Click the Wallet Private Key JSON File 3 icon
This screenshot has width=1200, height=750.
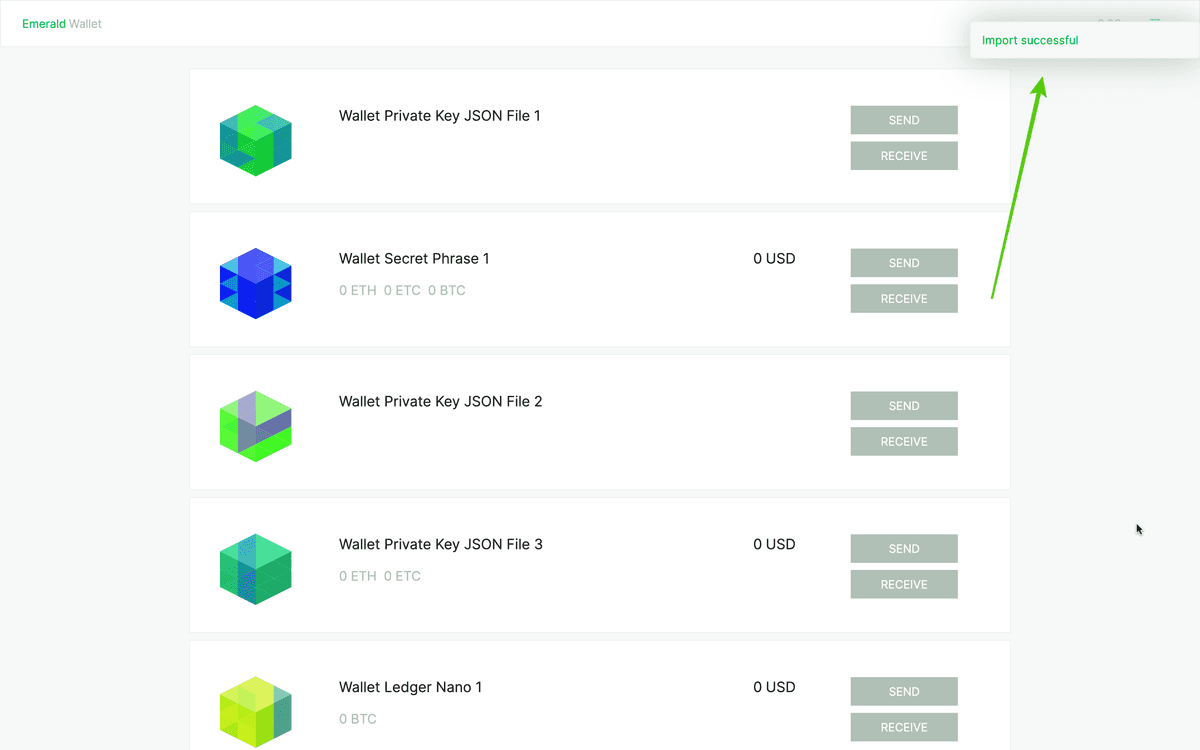point(255,569)
